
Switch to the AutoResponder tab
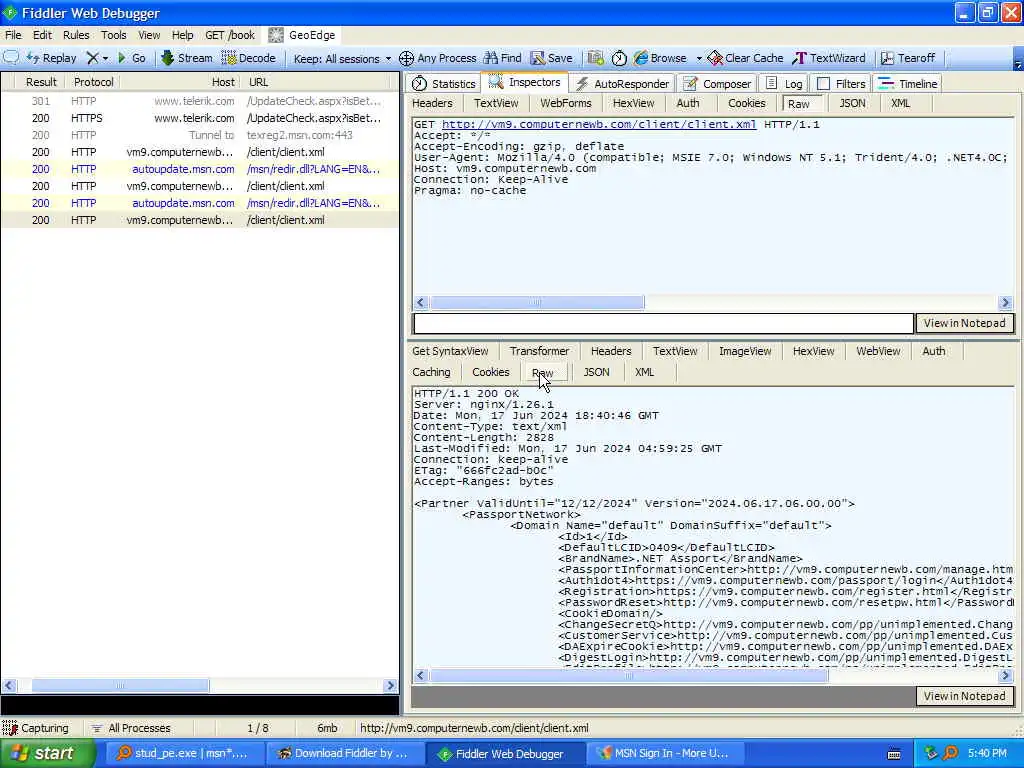(x=623, y=84)
